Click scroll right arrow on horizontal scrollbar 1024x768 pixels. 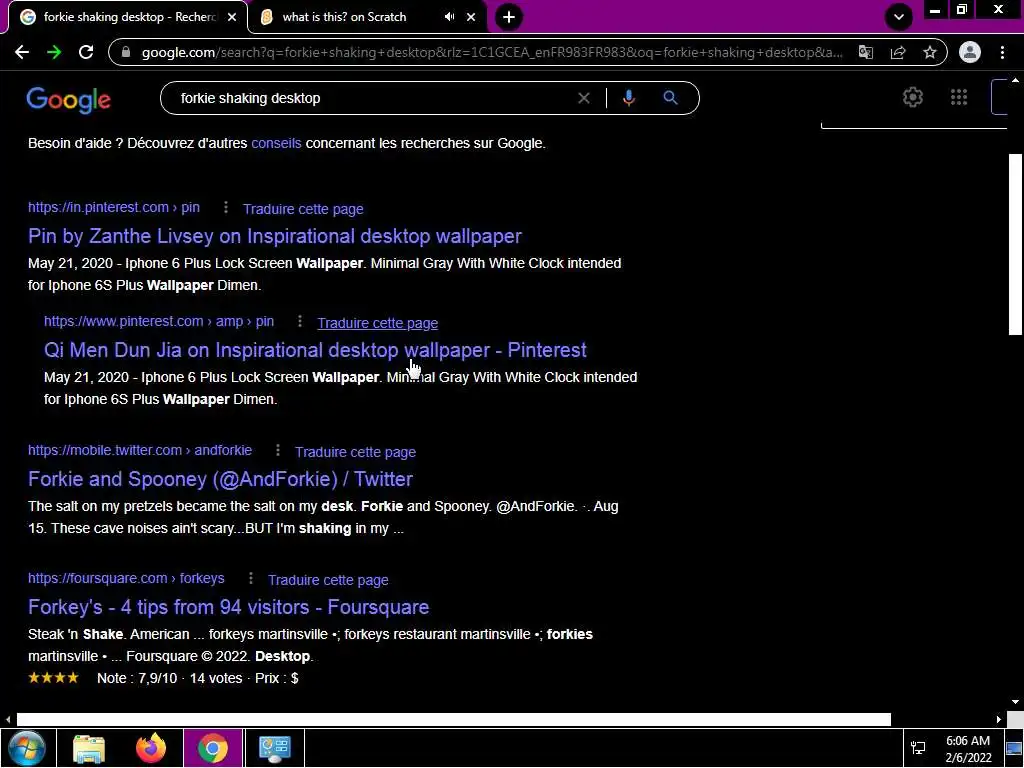pyautogui.click(x=999, y=719)
